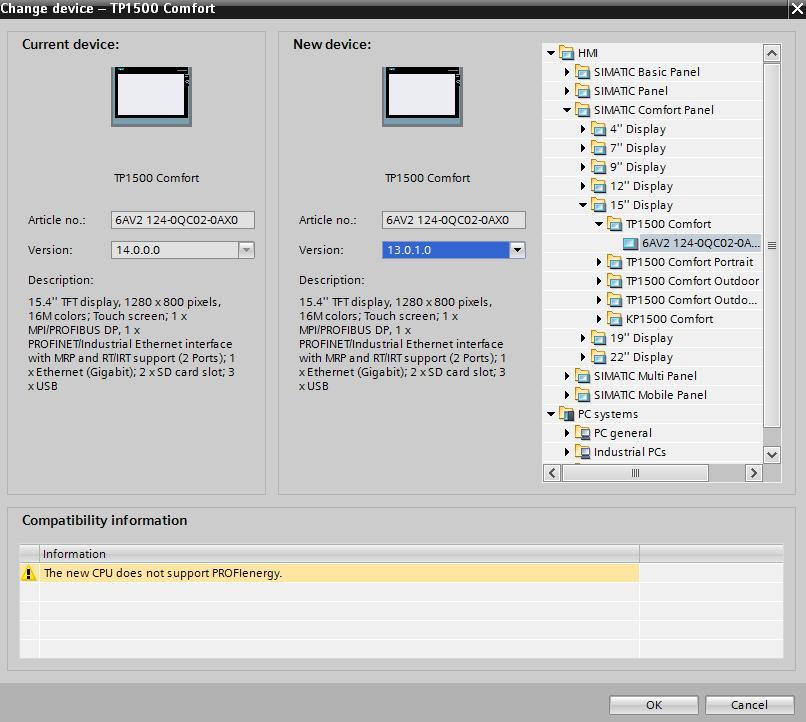Click the 7'' Display folder icon
806x722 pixels.
pyautogui.click(x=598, y=148)
